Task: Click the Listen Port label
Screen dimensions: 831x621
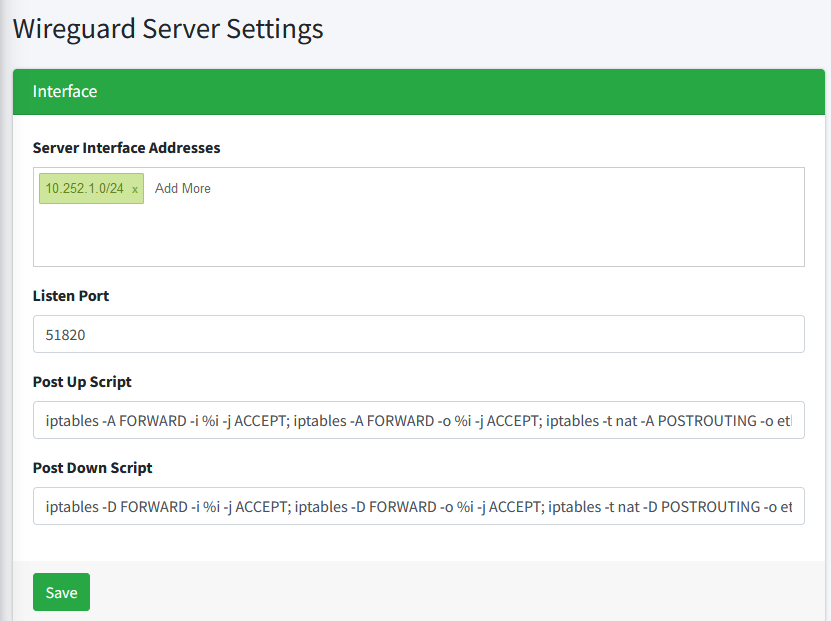Action: [x=71, y=296]
